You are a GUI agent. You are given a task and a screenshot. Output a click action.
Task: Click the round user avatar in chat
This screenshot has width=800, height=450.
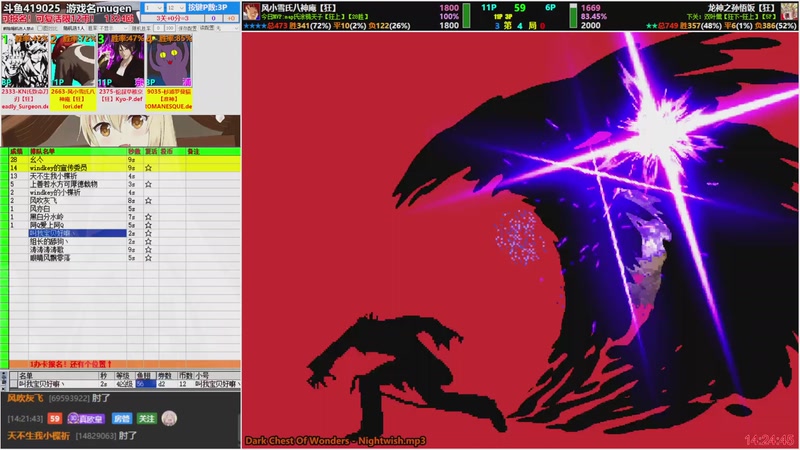point(169,418)
